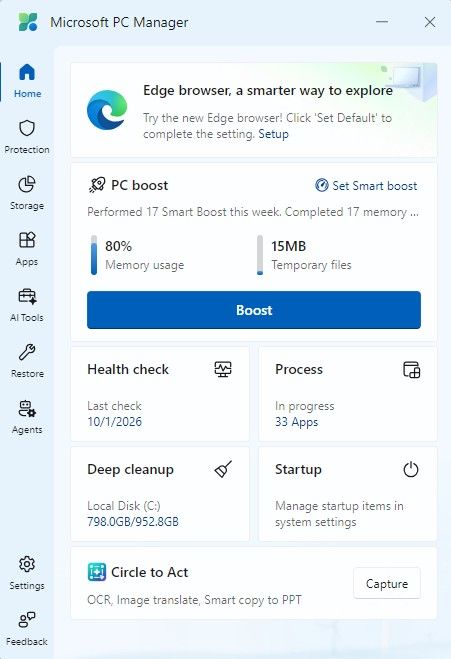Click the Circle to Act icon
Viewport: 451px width, 659px height.
click(97, 572)
